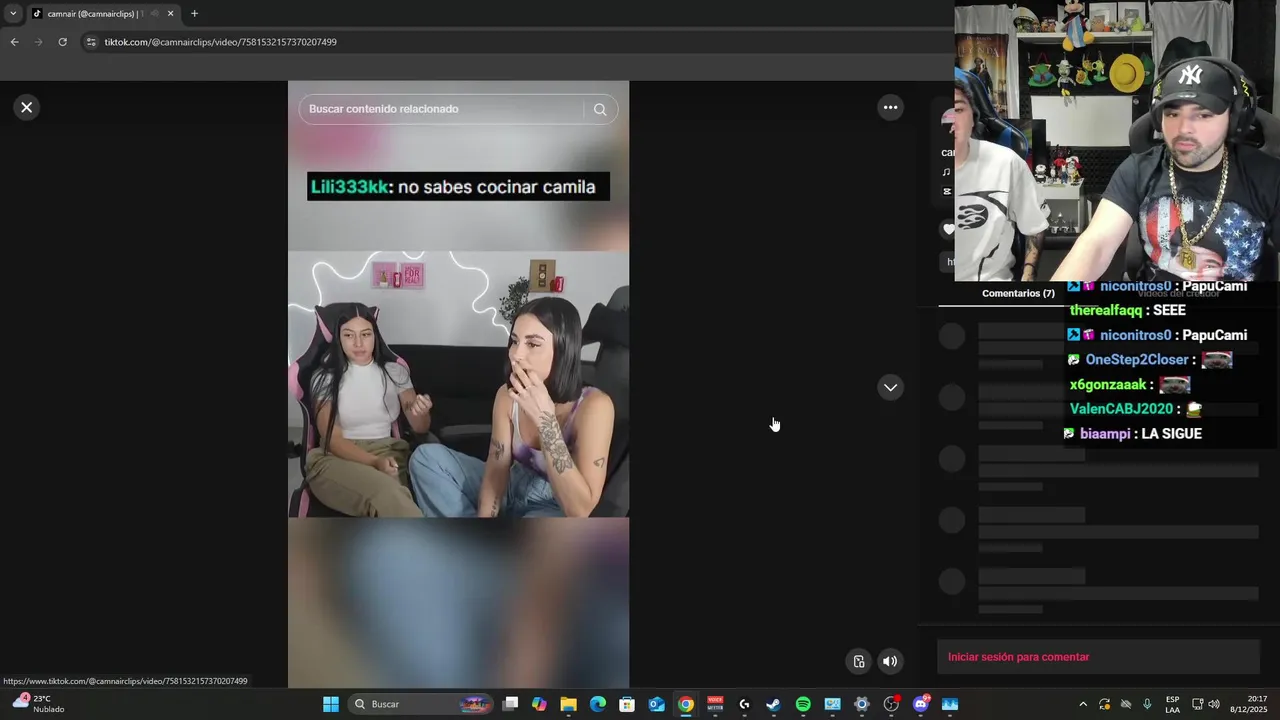Open Settings gear app in taskbar
This screenshot has height=720, width=1280.
tap(862, 704)
